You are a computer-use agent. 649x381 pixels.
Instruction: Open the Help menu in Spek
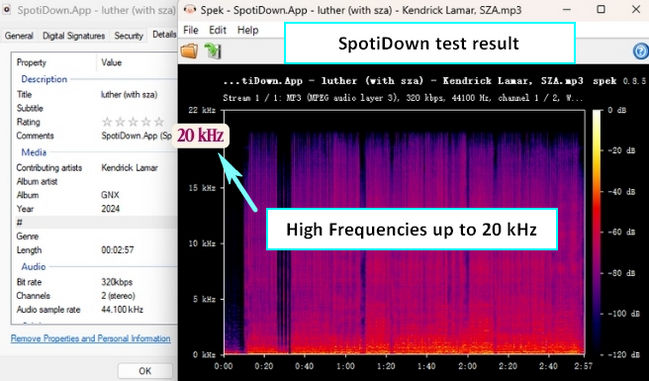(248, 30)
